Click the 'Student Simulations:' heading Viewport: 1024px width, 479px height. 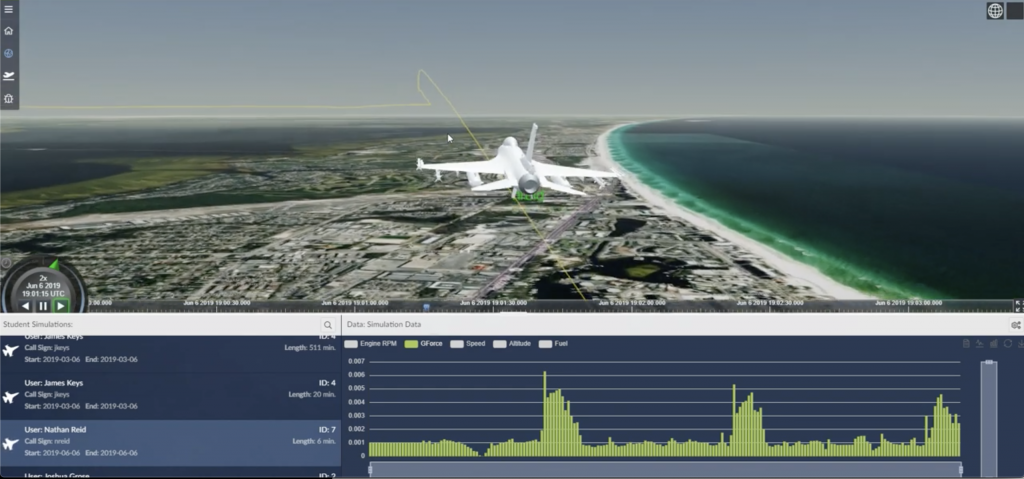[38, 325]
